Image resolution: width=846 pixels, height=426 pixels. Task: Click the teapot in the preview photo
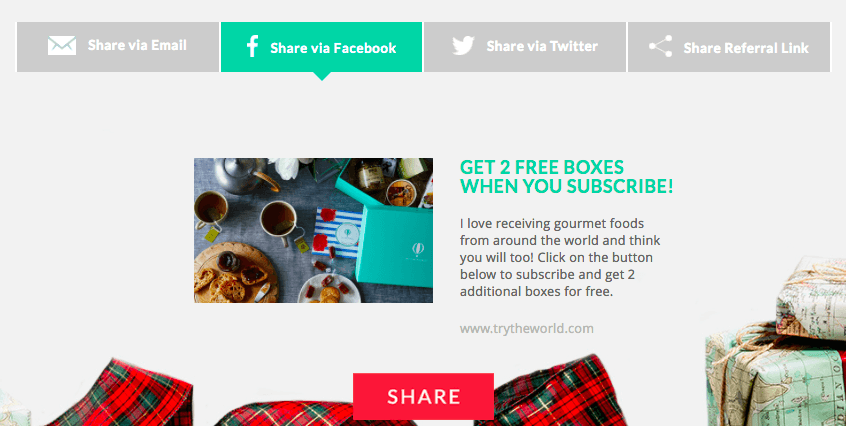click(x=243, y=174)
